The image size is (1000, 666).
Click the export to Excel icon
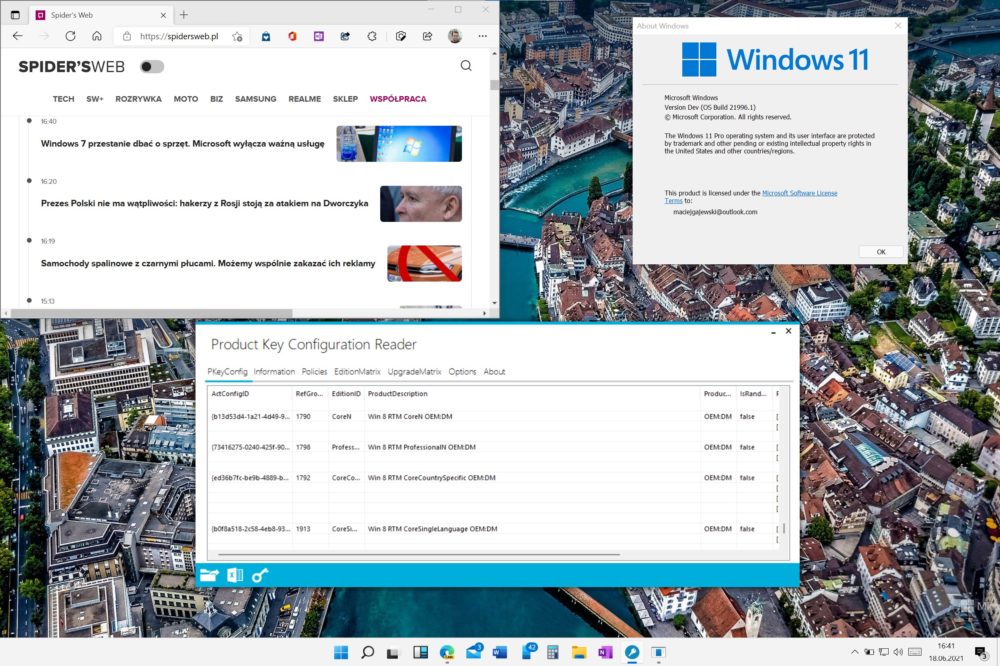[235, 575]
